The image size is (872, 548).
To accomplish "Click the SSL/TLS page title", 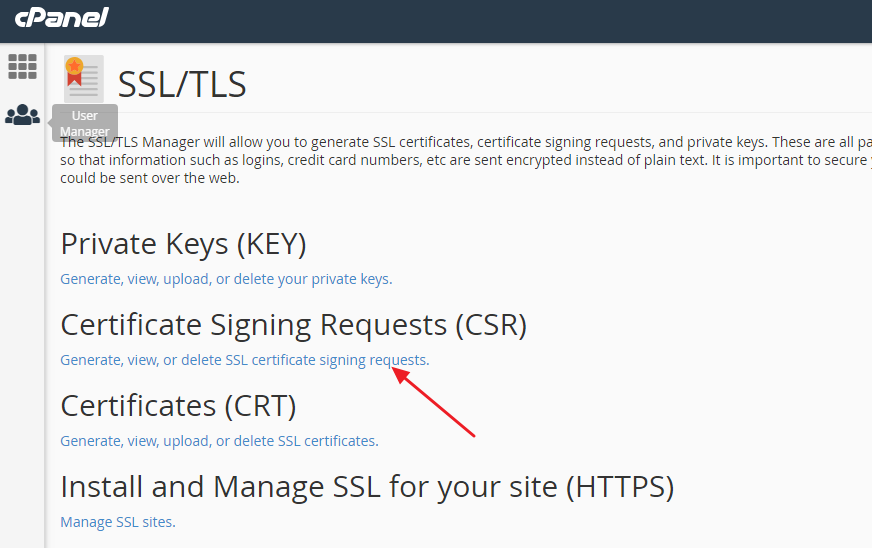I will click(x=182, y=84).
